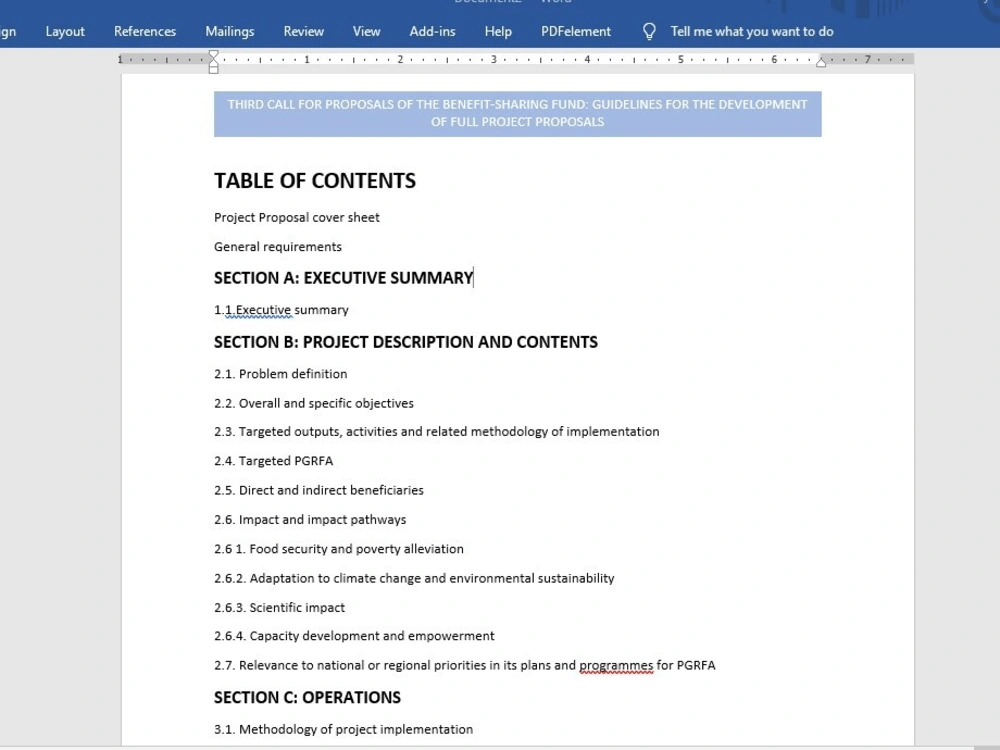The height and width of the screenshot is (750, 1000).
Task: Open the Layout ribbon tab
Action: click(65, 31)
